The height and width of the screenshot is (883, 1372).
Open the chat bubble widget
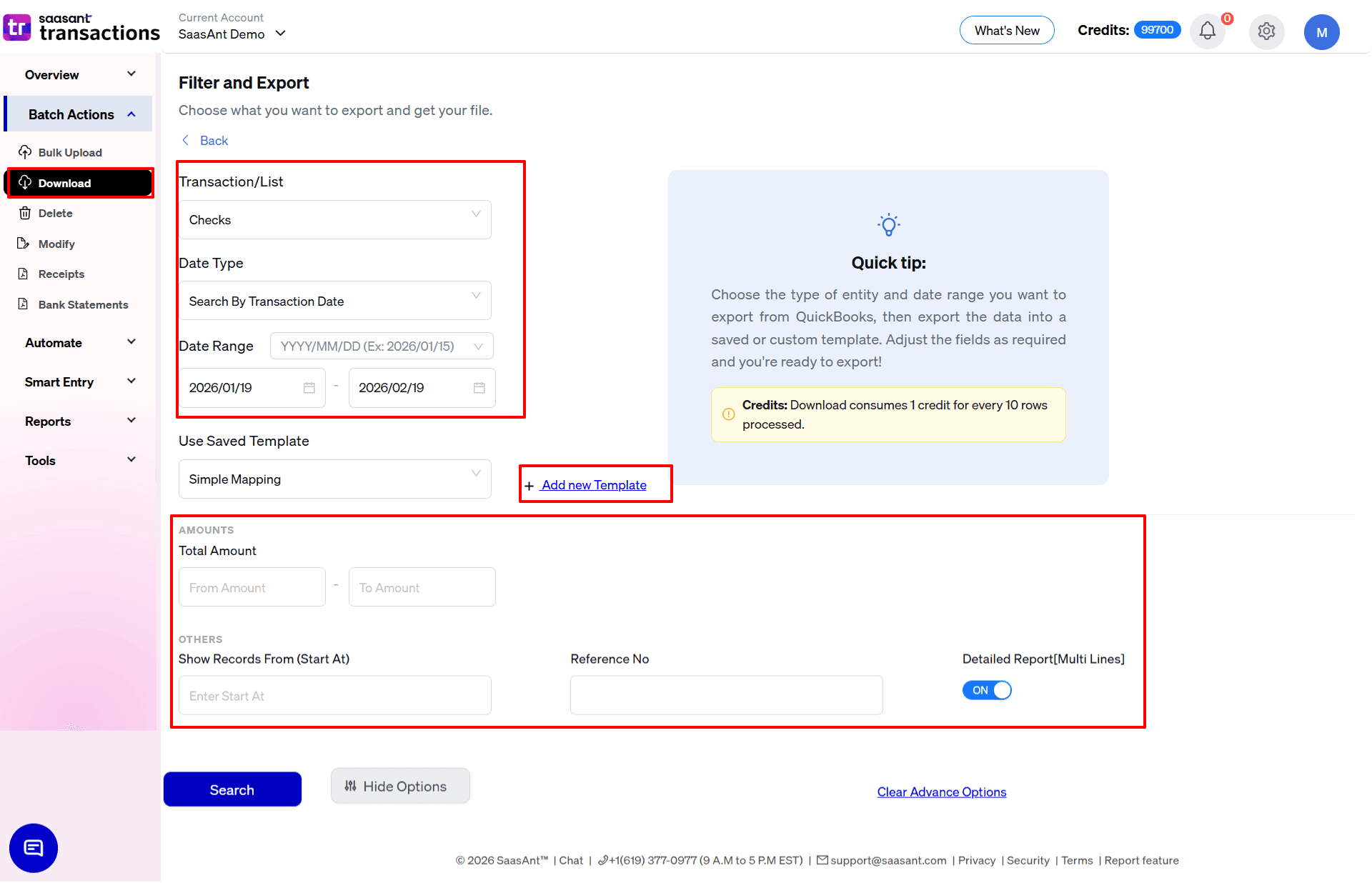[33, 848]
